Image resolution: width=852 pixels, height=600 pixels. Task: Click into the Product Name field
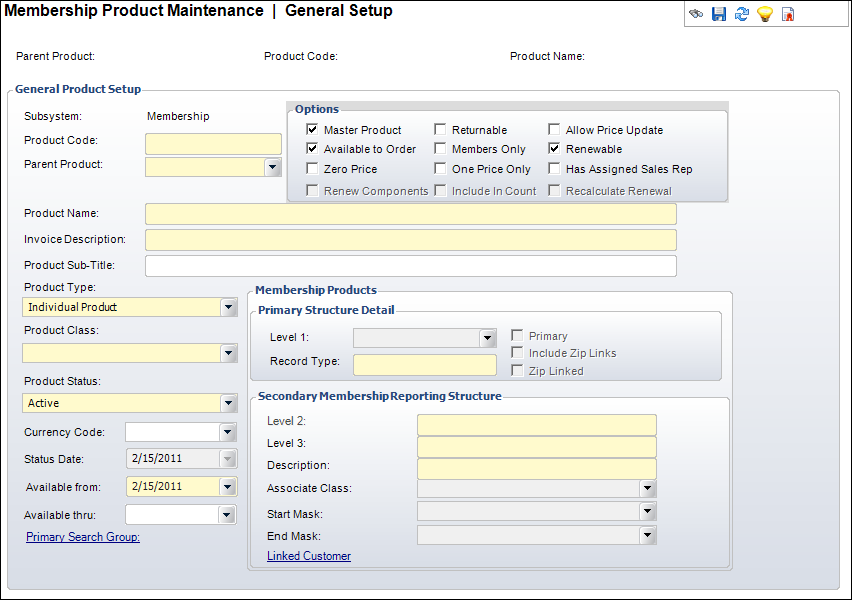click(410, 214)
